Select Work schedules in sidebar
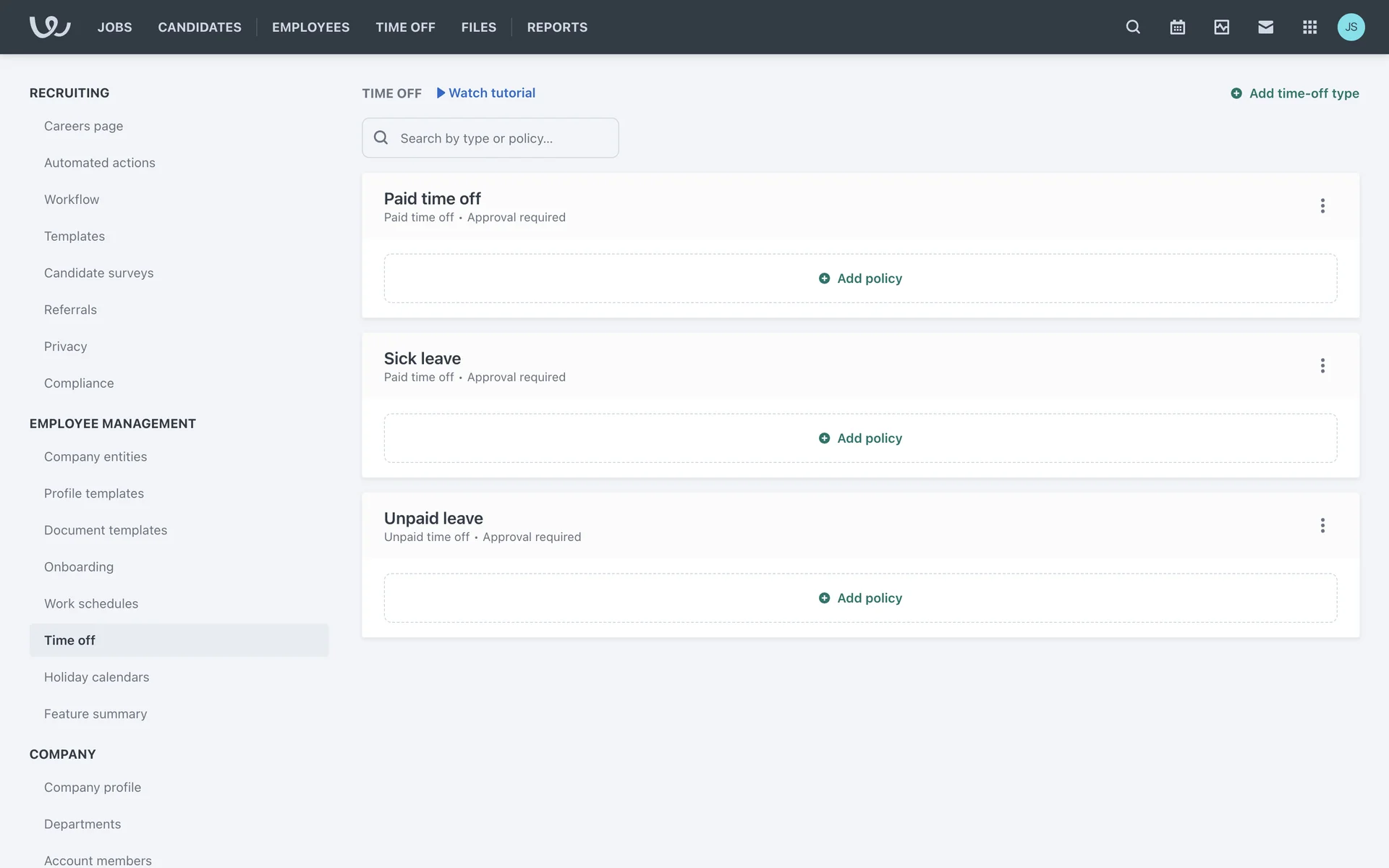This screenshot has height=868, width=1389. [91, 603]
